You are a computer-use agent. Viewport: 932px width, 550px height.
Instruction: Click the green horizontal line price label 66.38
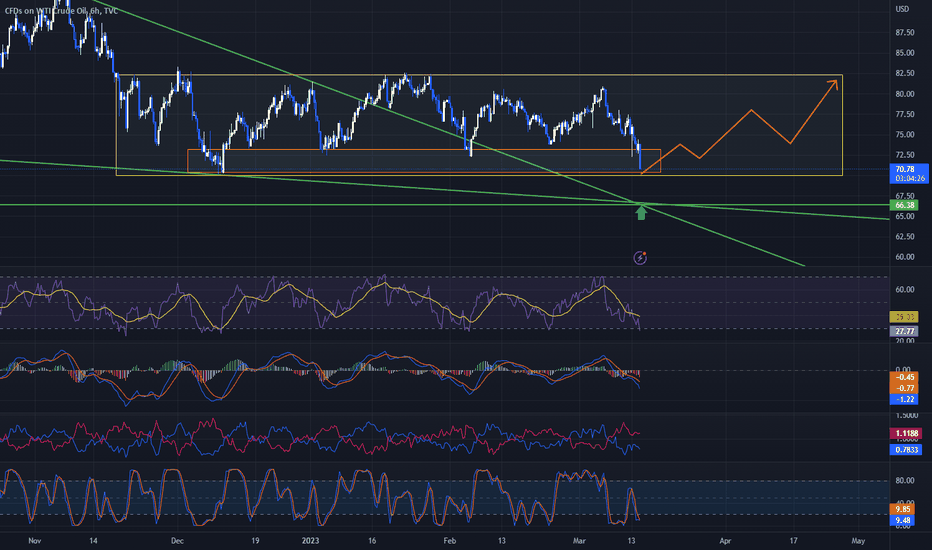click(x=904, y=205)
